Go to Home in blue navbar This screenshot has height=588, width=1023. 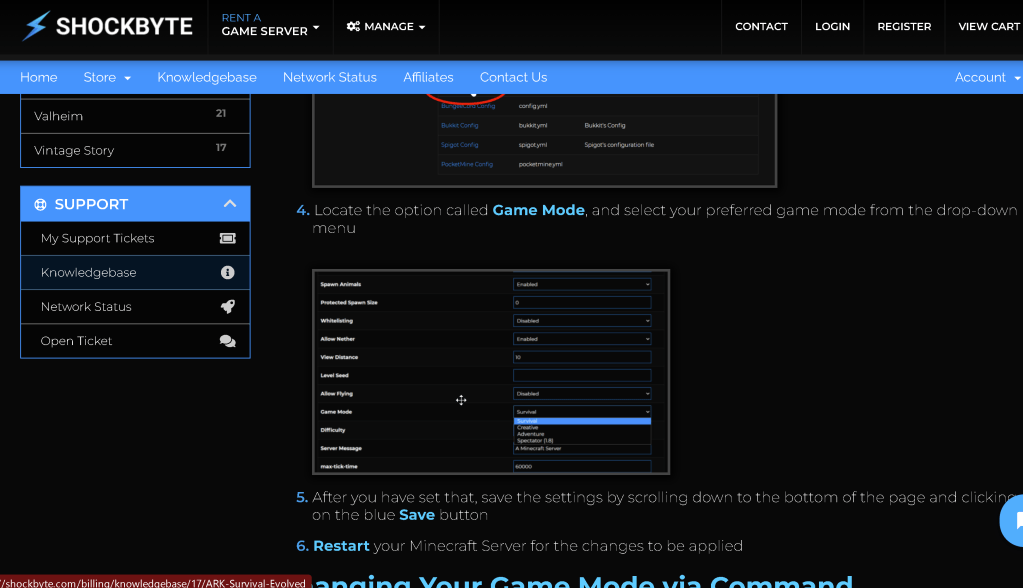pos(38,77)
